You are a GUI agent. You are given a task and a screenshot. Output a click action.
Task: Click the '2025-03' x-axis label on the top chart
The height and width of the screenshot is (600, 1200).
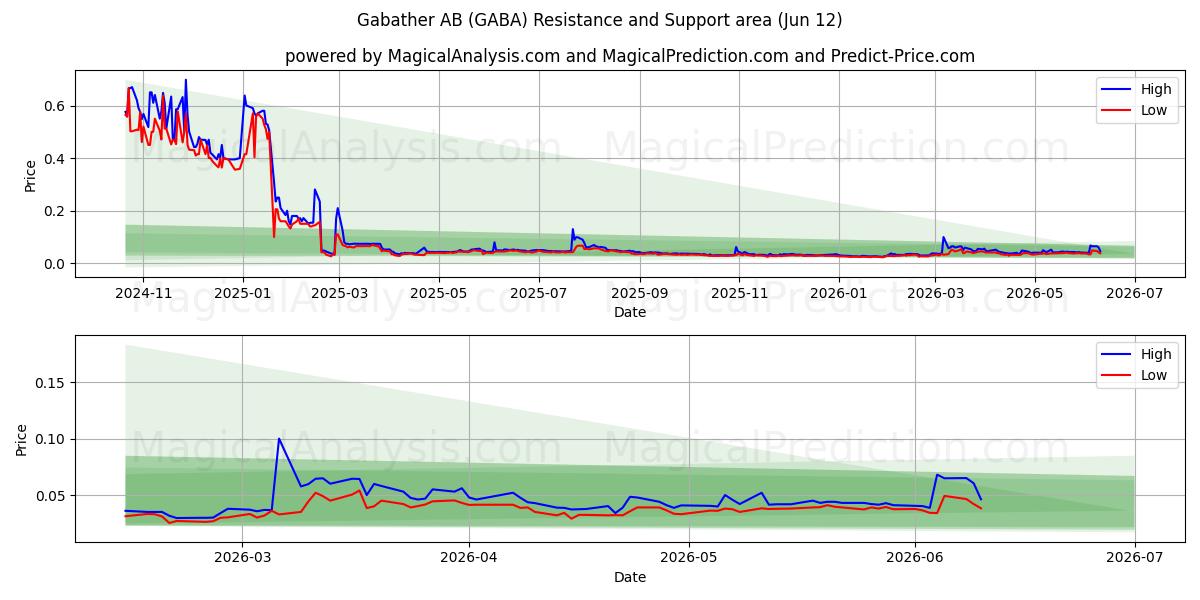(x=339, y=293)
